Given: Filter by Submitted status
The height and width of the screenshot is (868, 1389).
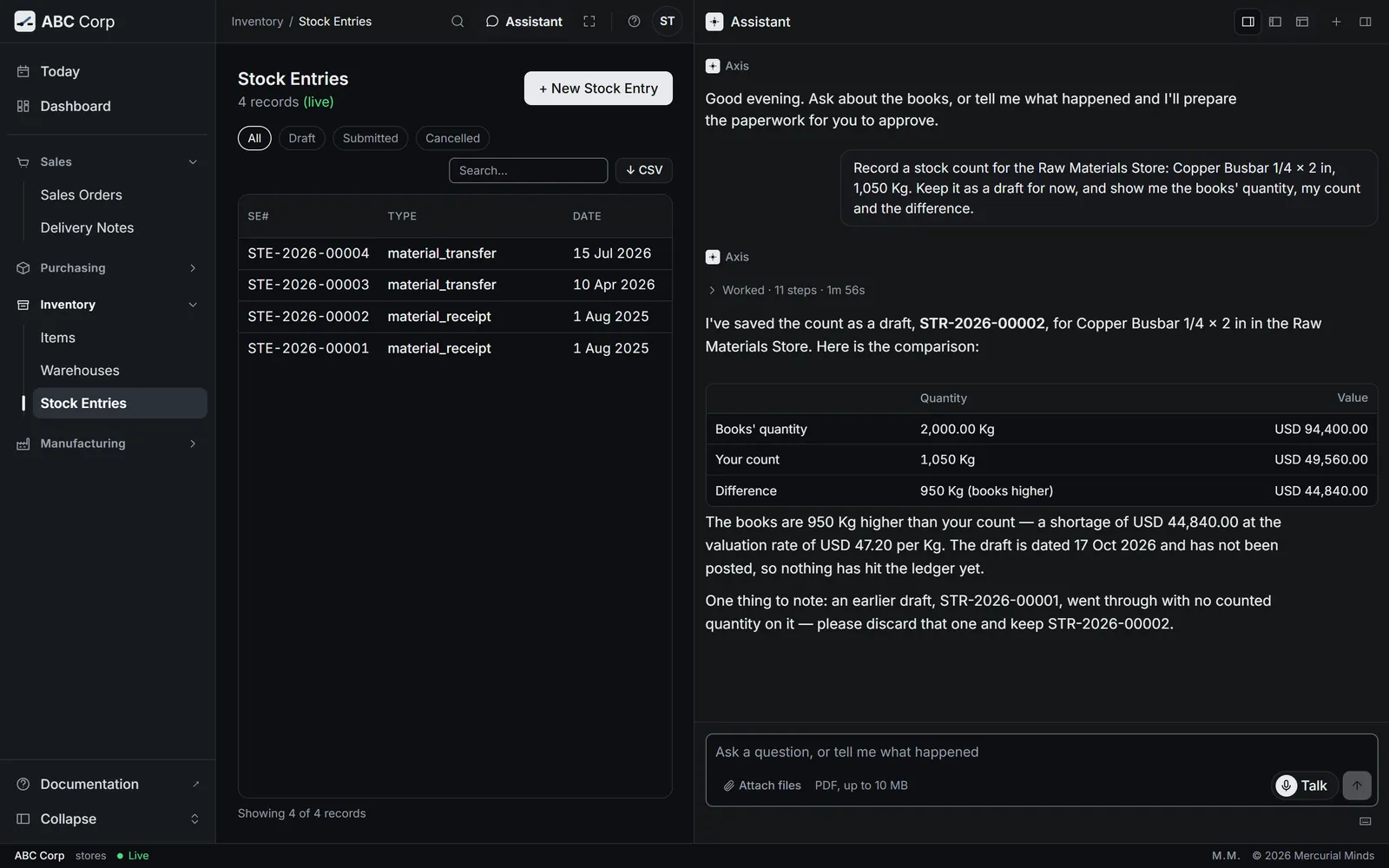Looking at the screenshot, I should click(370, 138).
